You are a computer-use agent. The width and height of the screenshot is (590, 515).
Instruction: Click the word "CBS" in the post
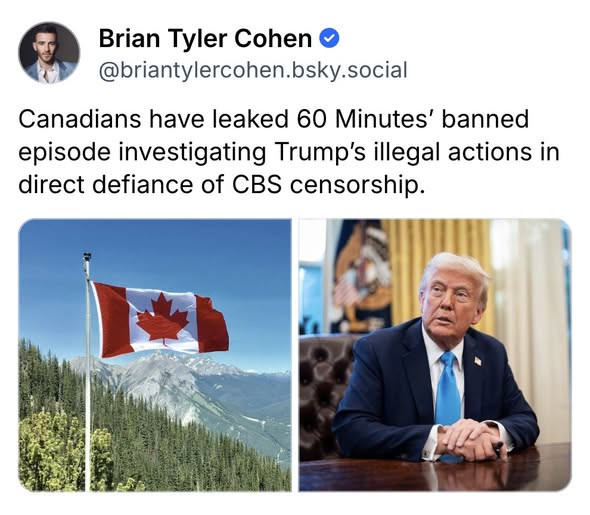tap(257, 185)
